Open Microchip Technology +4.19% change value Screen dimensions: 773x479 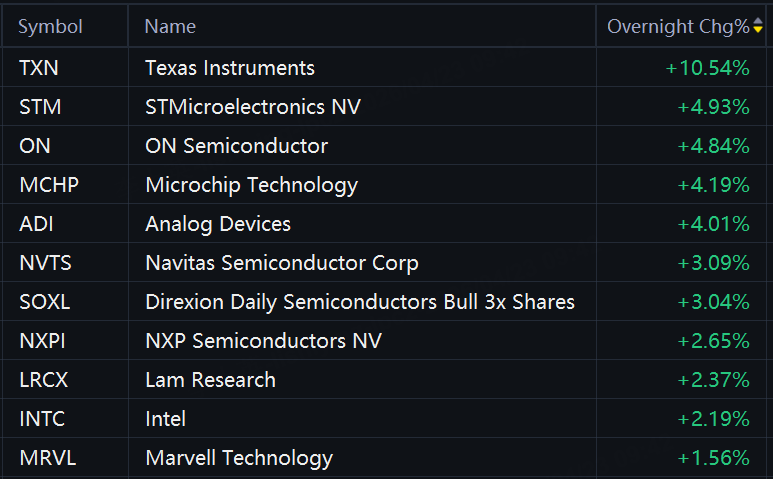click(714, 185)
